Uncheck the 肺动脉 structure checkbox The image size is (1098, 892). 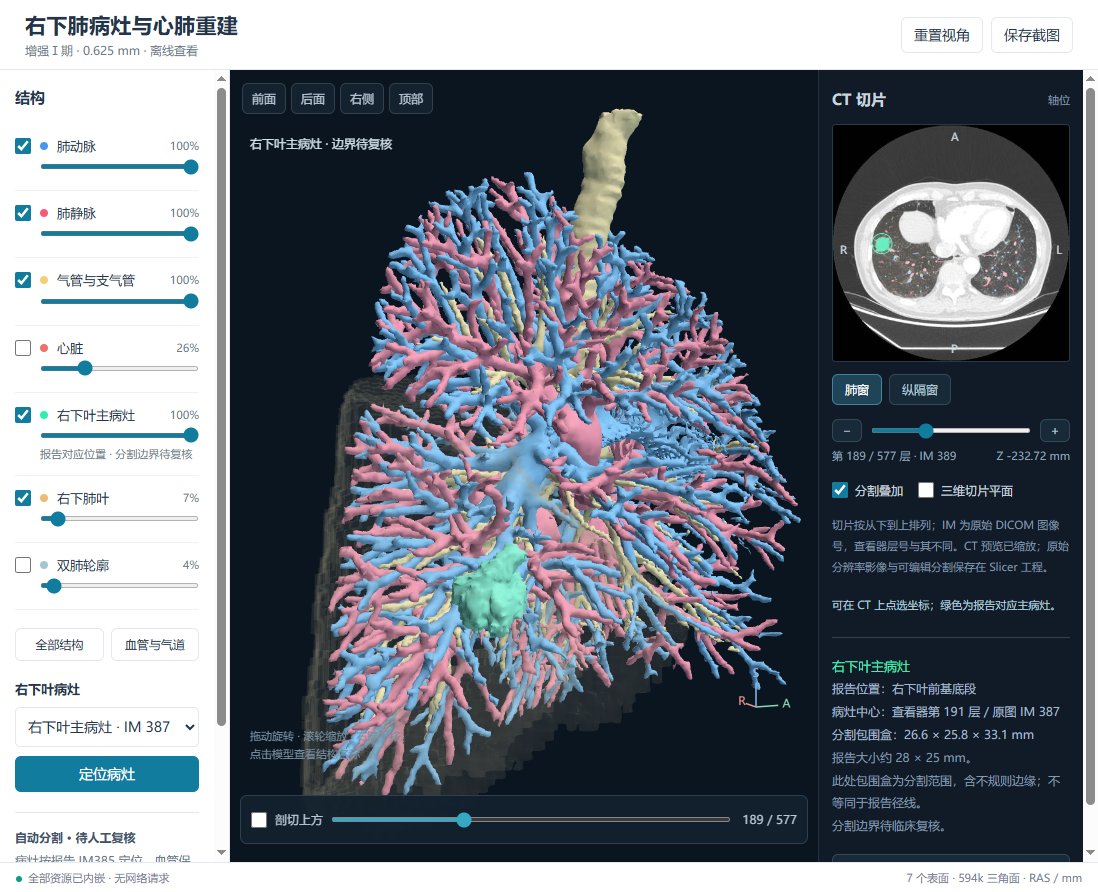[23, 146]
